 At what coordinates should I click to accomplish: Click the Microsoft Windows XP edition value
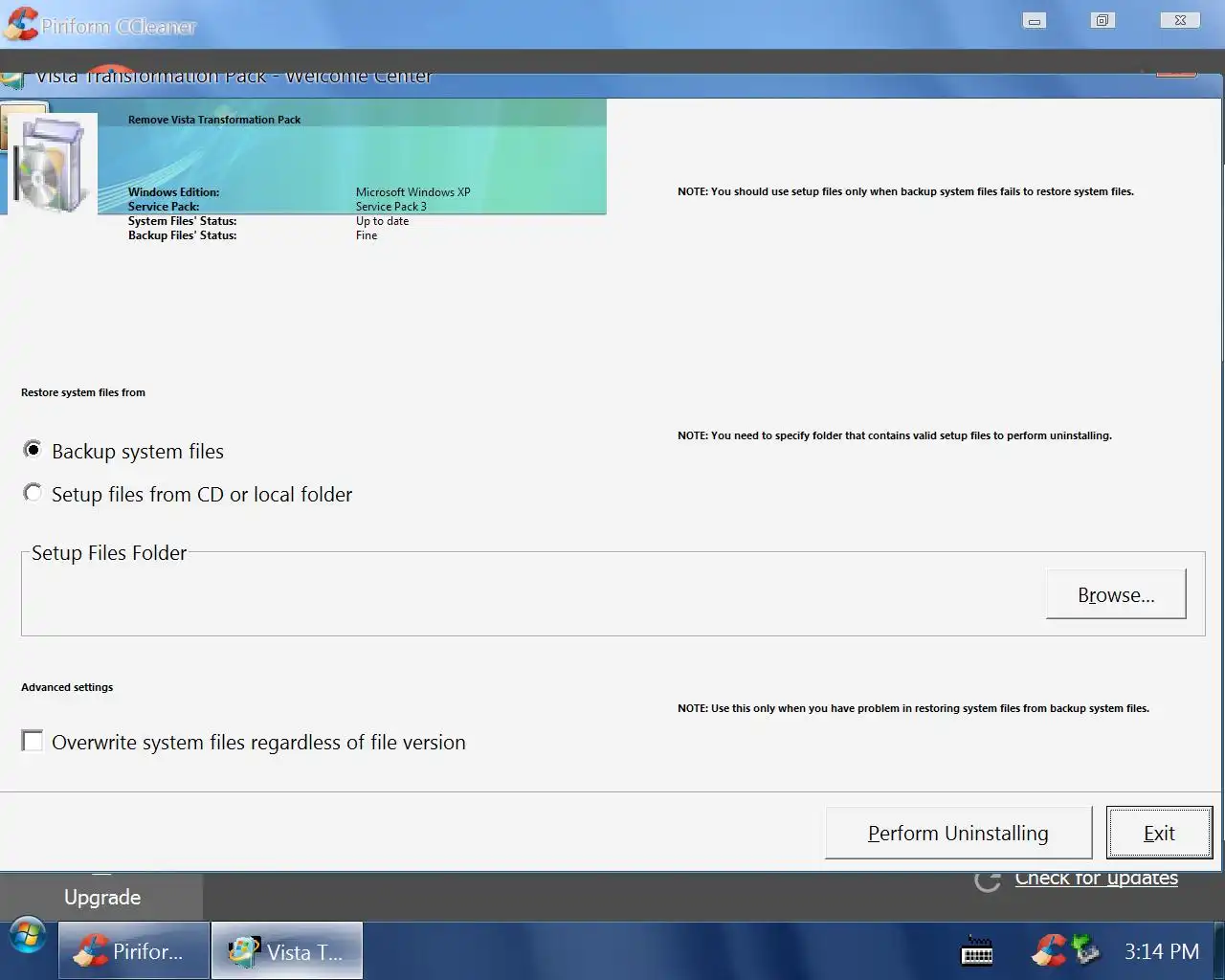pyautogui.click(x=413, y=191)
